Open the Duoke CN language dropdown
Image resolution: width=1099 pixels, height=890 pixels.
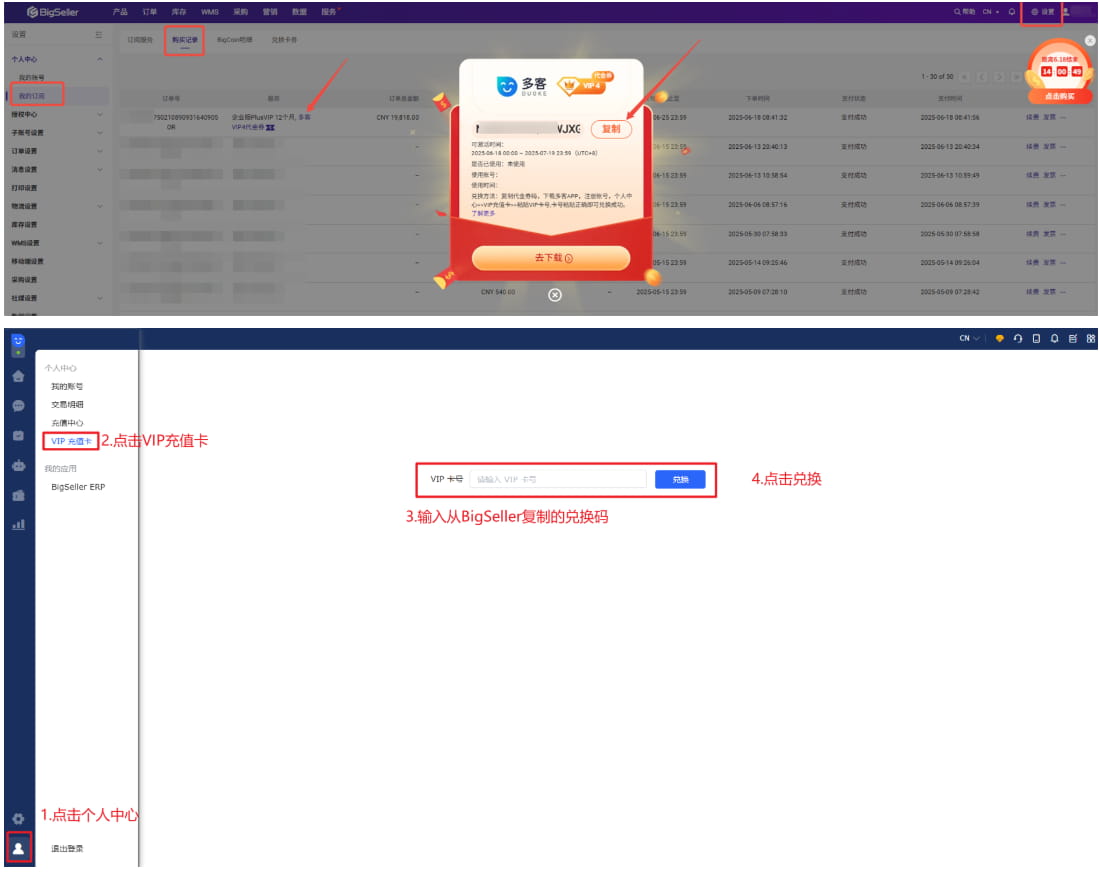coord(969,338)
